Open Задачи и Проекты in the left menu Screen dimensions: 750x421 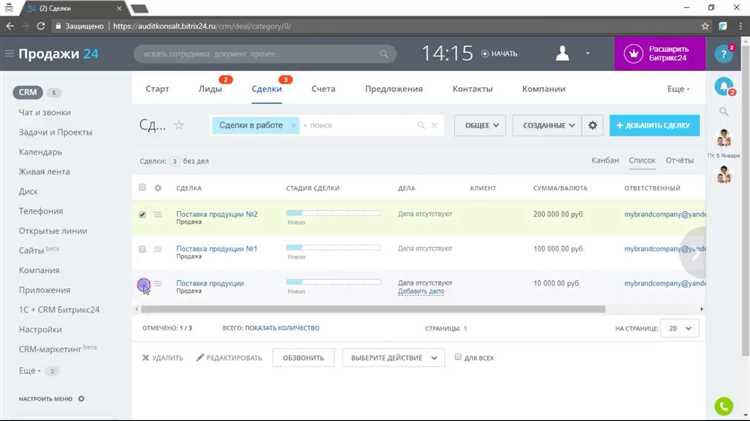click(55, 132)
